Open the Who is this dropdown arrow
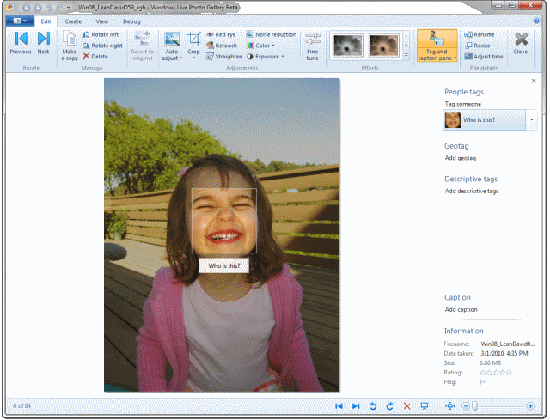The height and width of the screenshot is (420, 550). point(531,120)
